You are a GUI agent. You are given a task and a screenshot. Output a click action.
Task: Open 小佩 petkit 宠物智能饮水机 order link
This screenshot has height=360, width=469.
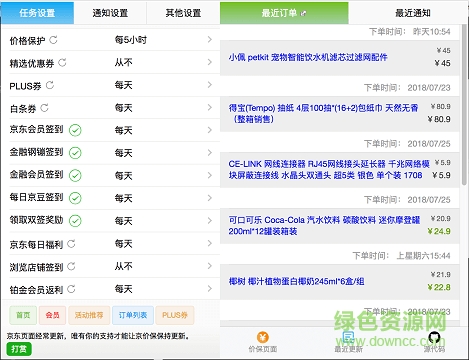308,57
